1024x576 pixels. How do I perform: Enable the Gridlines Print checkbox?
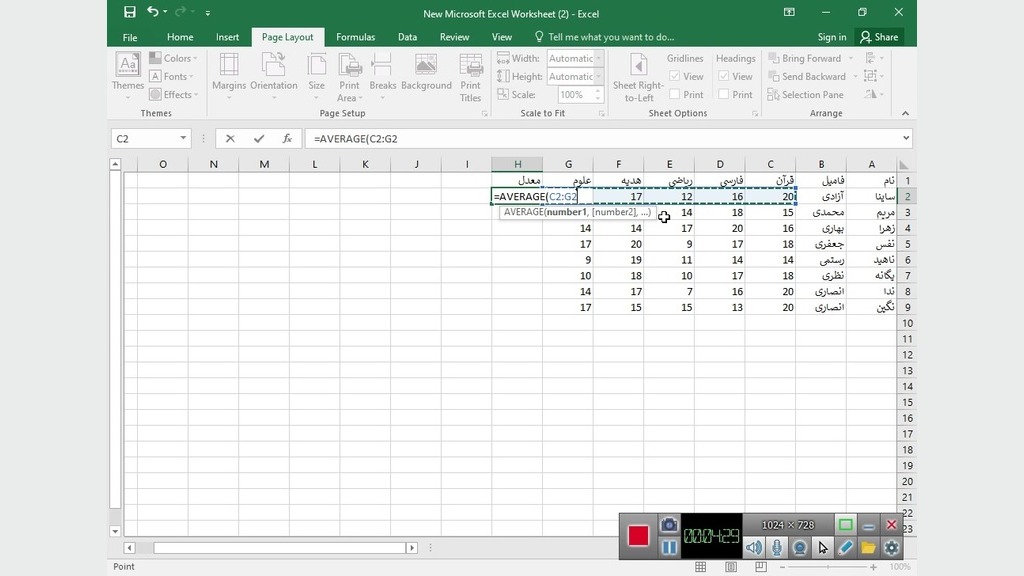pos(674,95)
